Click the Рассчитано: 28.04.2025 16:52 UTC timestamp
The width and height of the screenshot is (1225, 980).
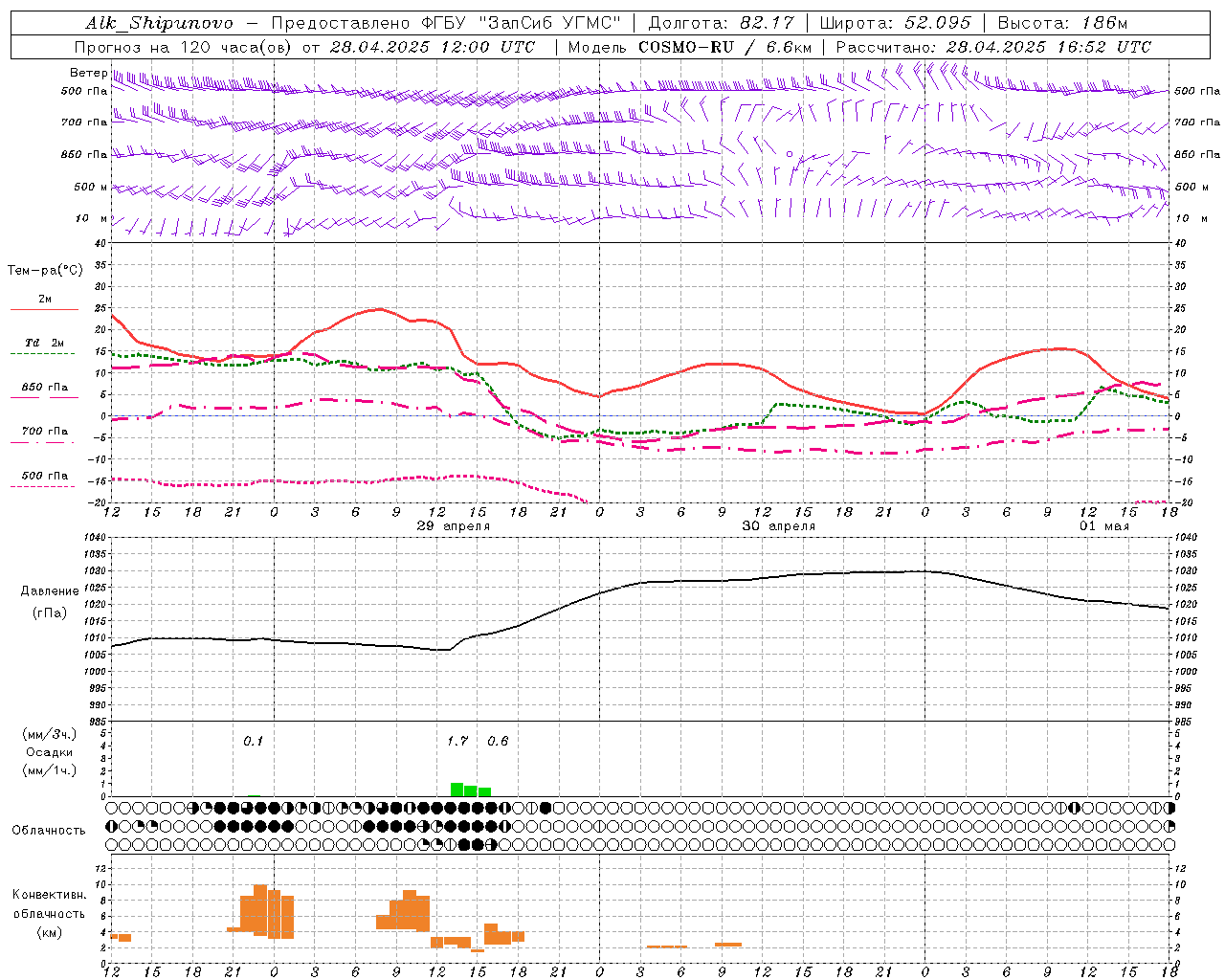[x=993, y=47]
